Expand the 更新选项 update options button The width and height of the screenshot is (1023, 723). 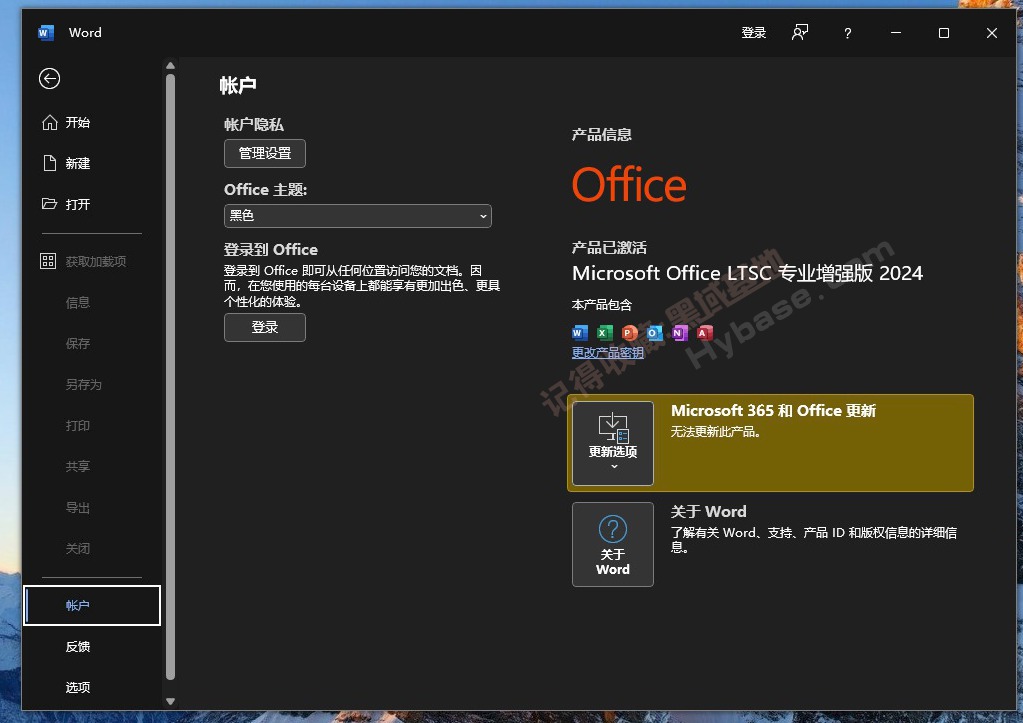point(613,443)
